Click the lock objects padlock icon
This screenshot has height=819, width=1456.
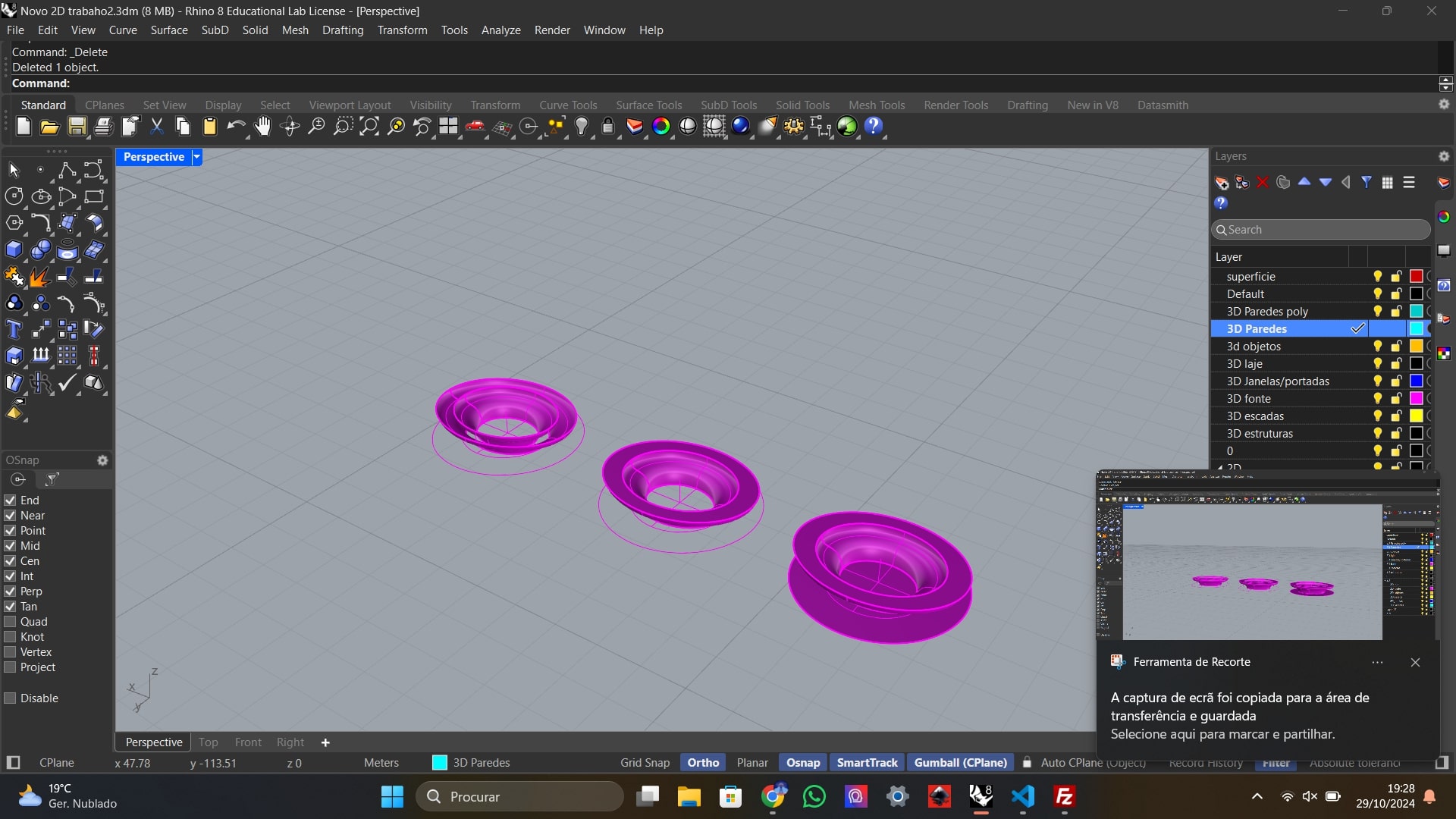[x=608, y=127]
